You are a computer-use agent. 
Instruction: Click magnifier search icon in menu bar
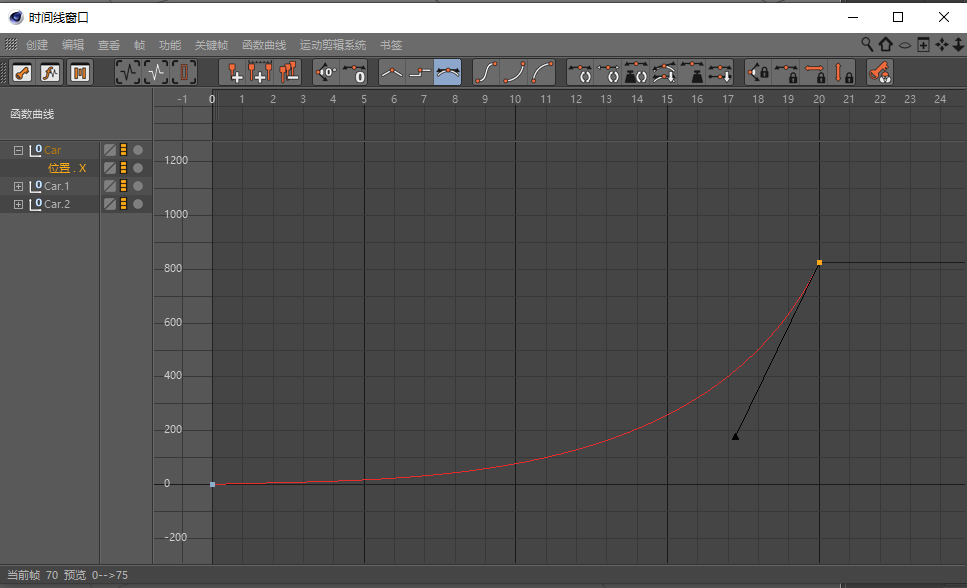(x=867, y=44)
